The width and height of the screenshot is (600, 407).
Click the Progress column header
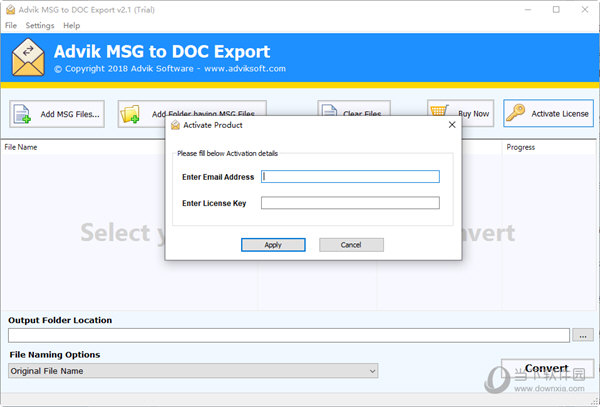point(520,147)
